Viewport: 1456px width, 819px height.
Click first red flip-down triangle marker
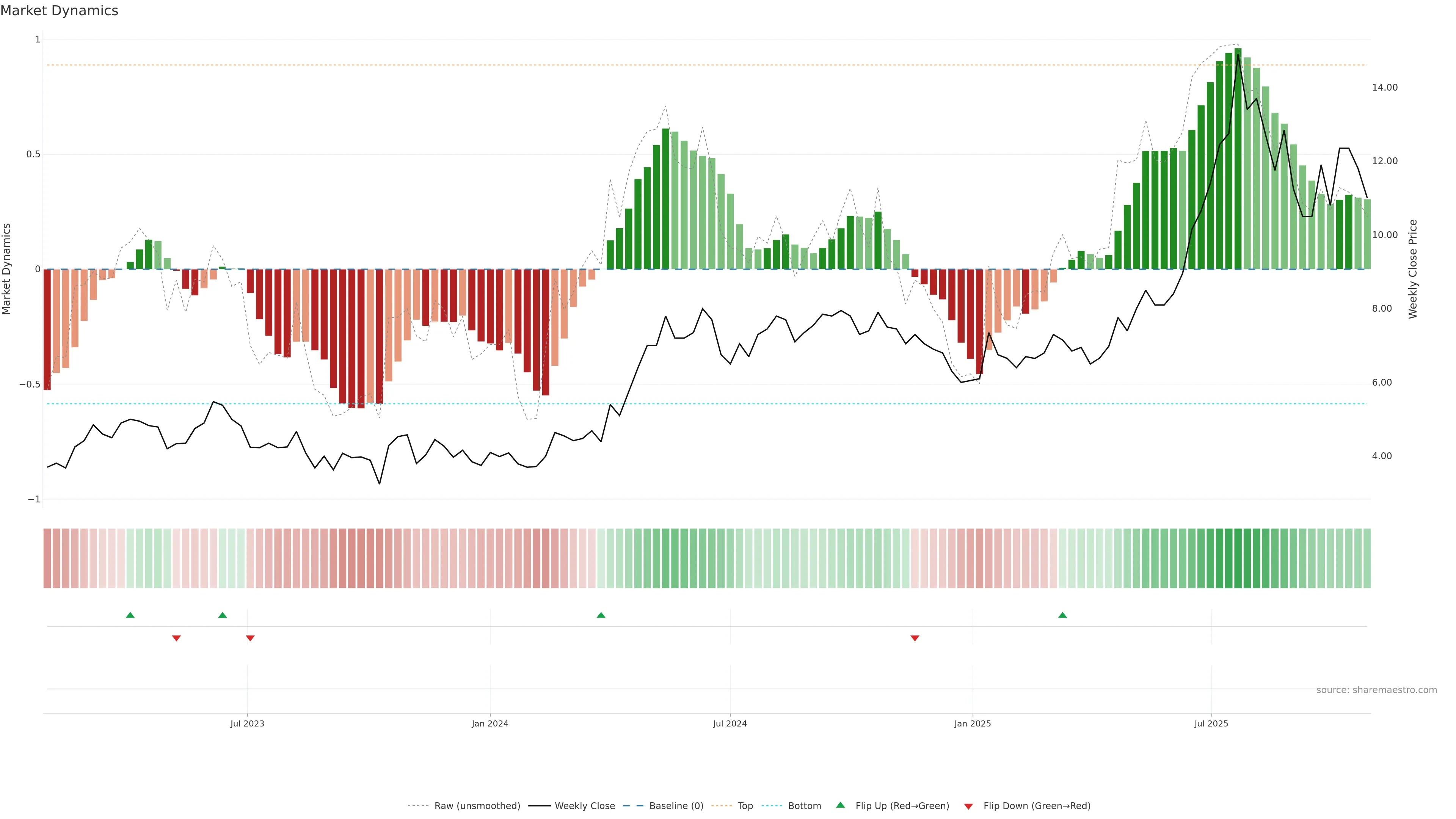point(176,638)
